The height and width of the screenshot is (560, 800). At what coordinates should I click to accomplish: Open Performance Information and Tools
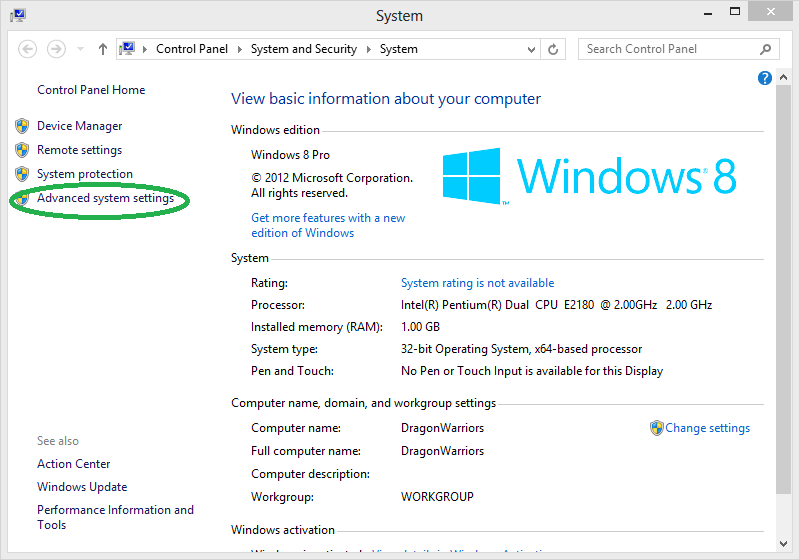pyautogui.click(x=115, y=517)
